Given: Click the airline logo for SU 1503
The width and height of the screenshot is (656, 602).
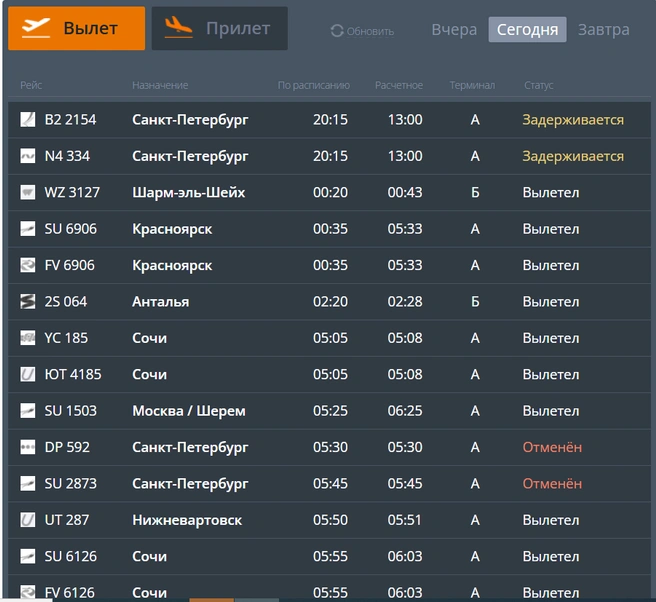Looking at the screenshot, I should [28, 411].
